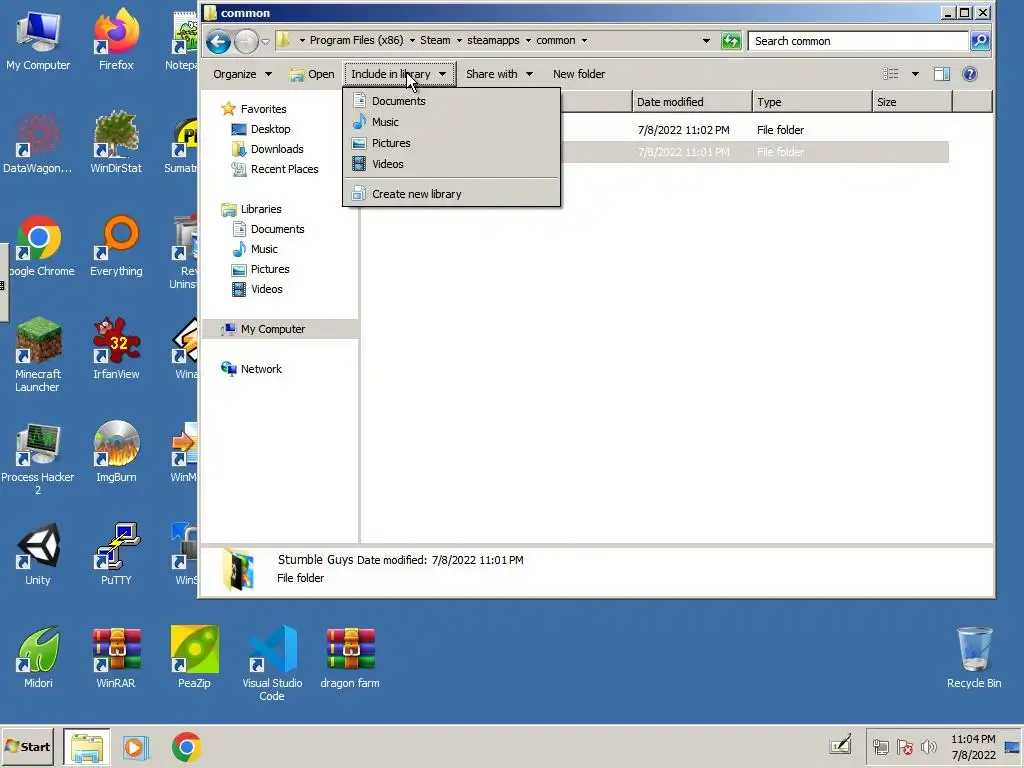The image size is (1024, 768).
Task: Open the dragon farm archive on desktop
Action: coord(349,658)
